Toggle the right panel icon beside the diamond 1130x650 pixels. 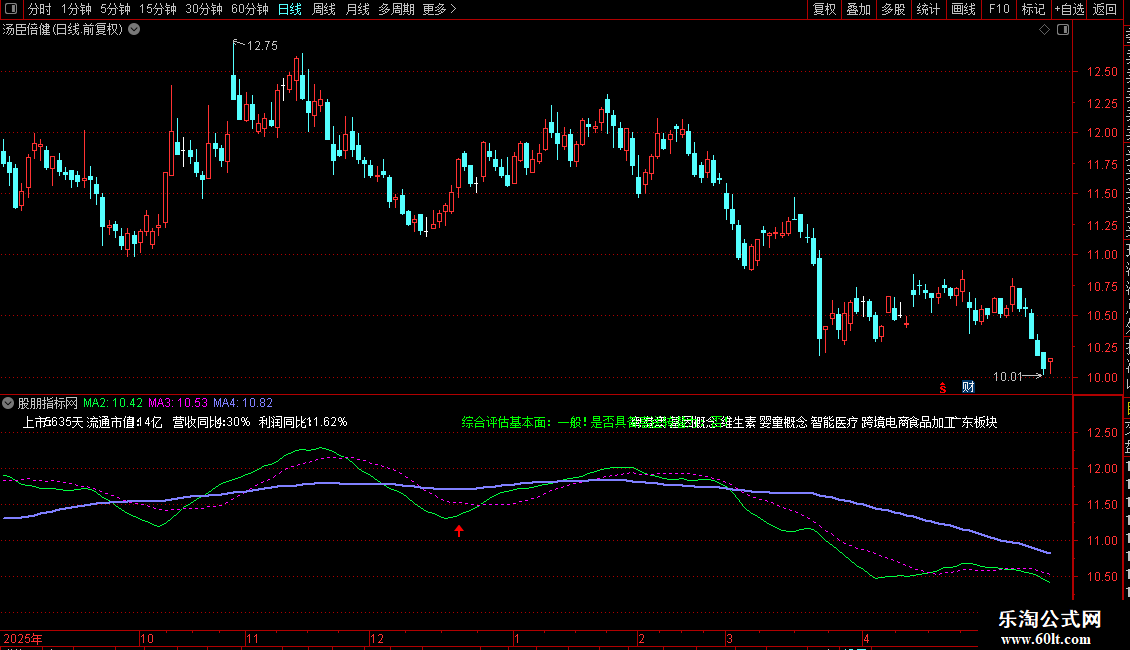click(x=1063, y=30)
